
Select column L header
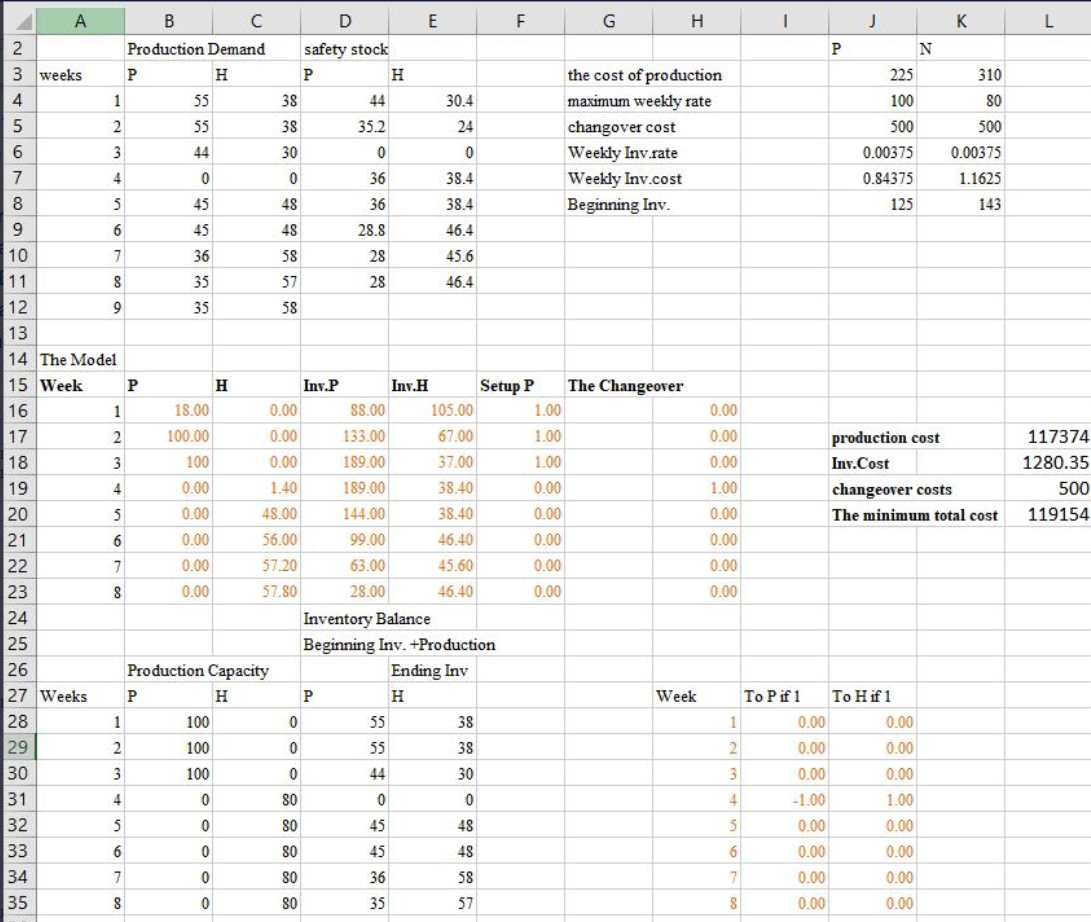click(1048, 21)
